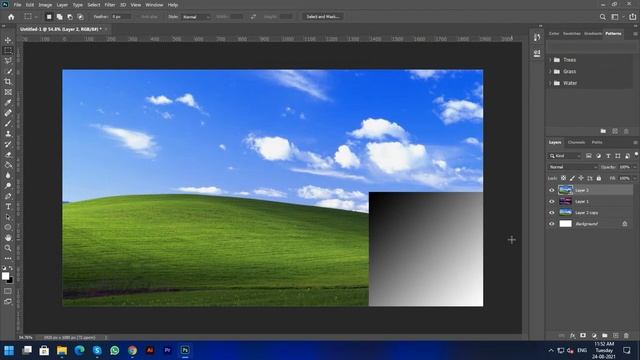Image resolution: width=640 pixels, height=360 pixels.
Task: Click the Feather input field
Action: [121, 17]
